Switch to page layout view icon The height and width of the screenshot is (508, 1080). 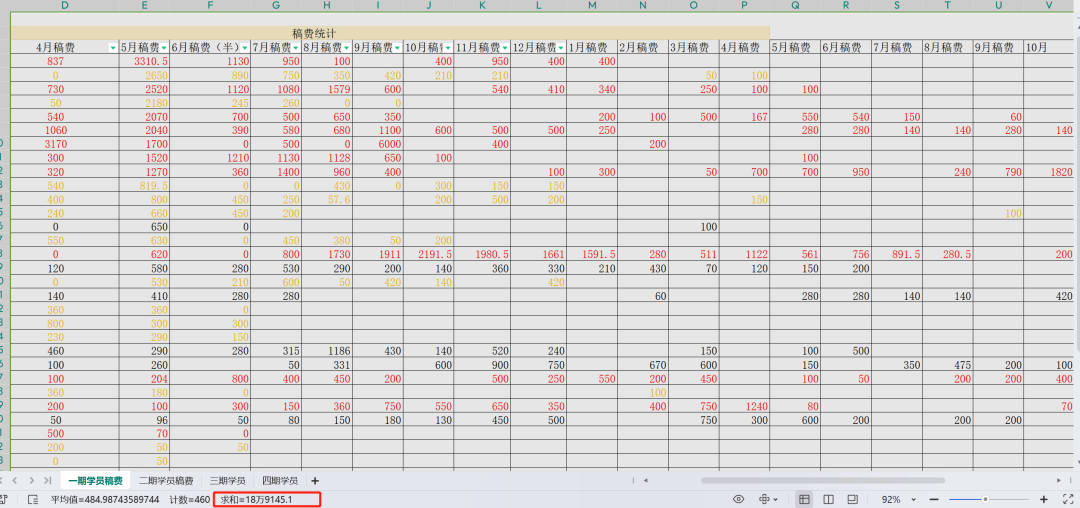[829, 499]
